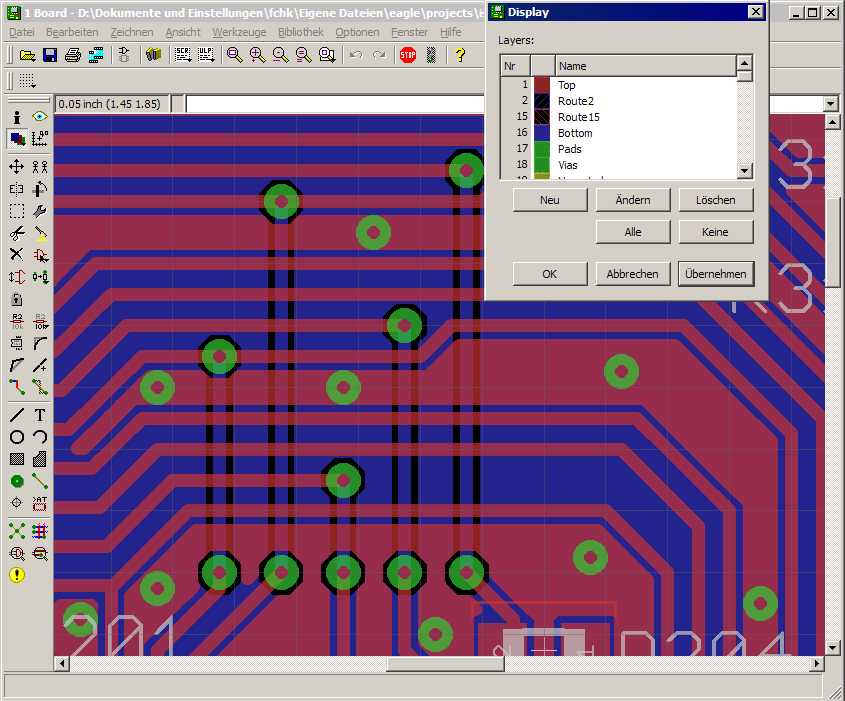Toggle the Route2 layer row
The image size is (845, 701).
[619, 101]
